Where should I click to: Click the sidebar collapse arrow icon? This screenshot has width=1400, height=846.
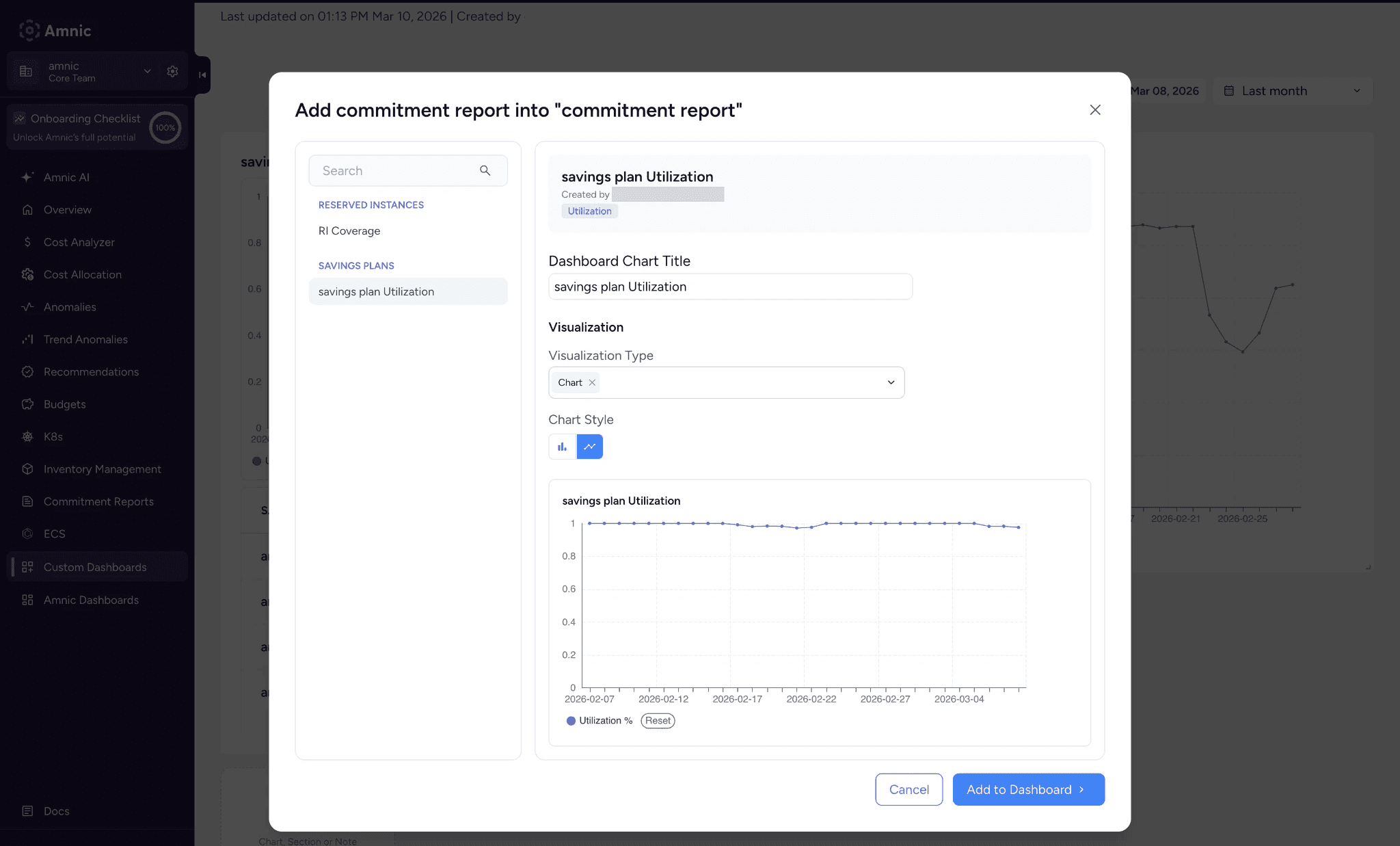pos(202,75)
